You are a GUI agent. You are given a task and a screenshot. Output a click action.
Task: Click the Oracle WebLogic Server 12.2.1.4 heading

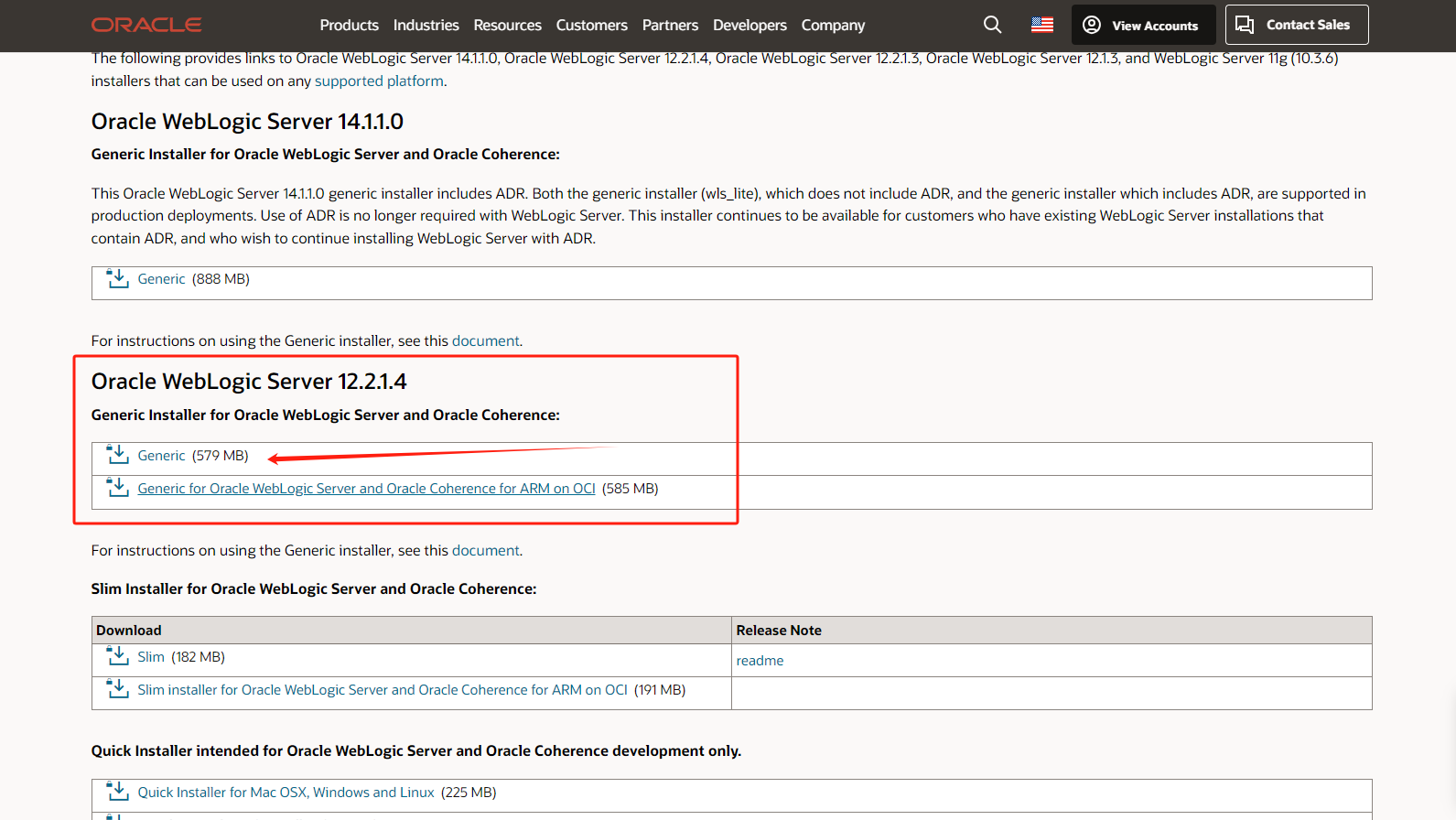click(249, 382)
